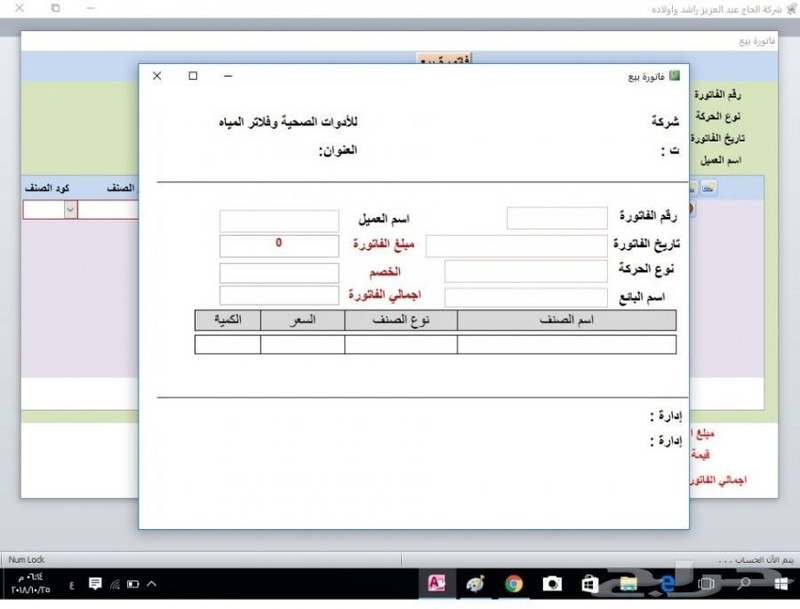This screenshot has height=609, width=800.
Task: Open Google Chrome in the taskbar
Action: click(x=514, y=583)
